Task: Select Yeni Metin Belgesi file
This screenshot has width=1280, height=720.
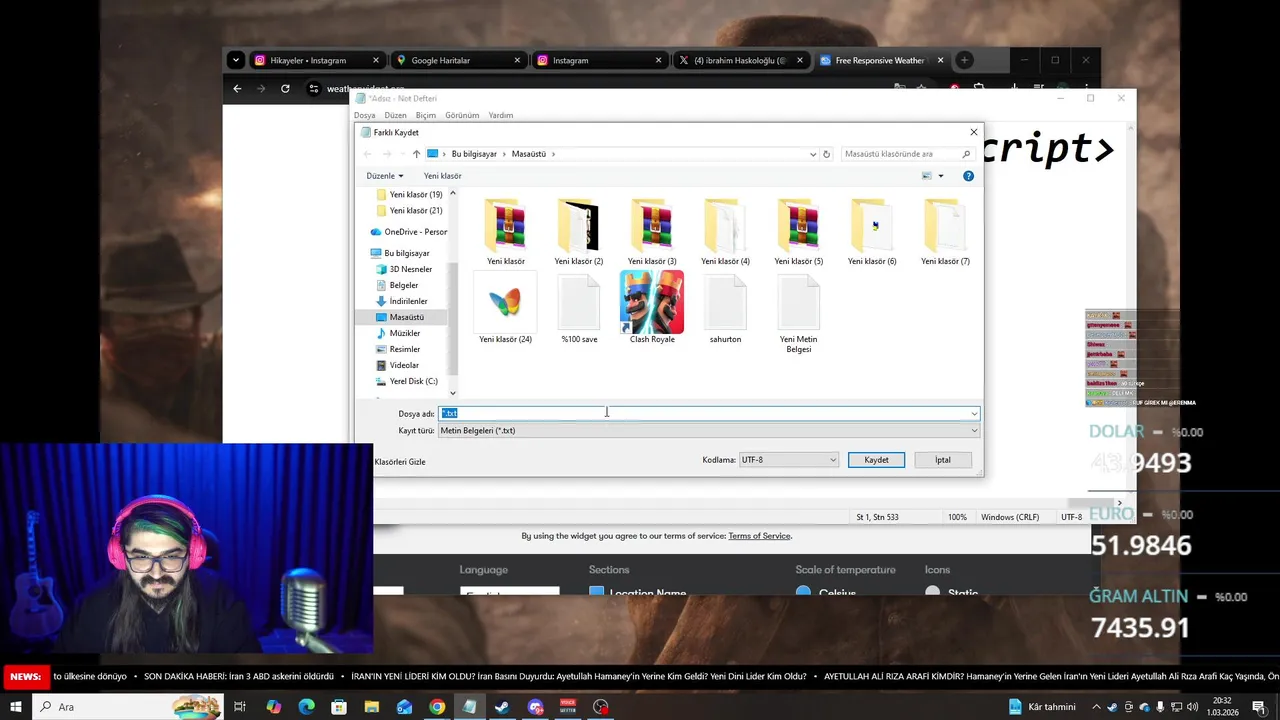Action: pos(798,314)
